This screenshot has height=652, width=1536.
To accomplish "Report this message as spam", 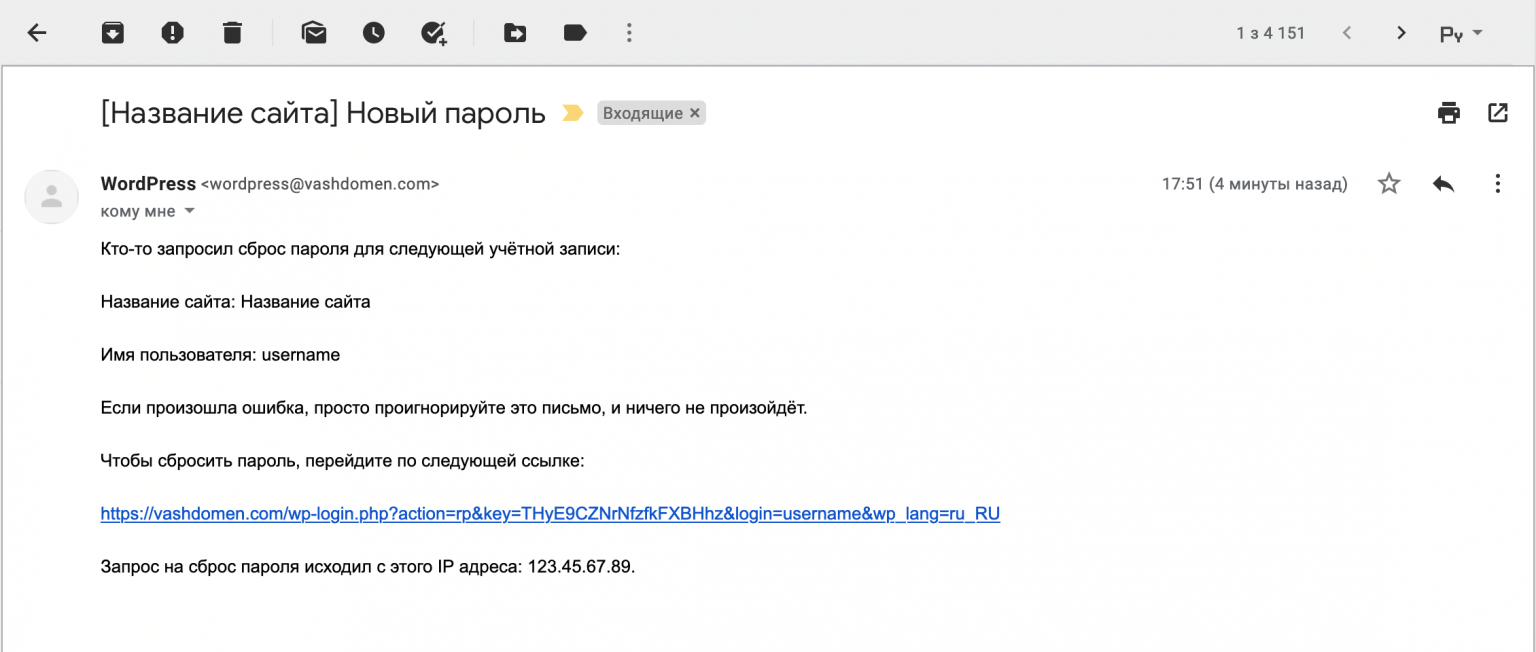I will [x=173, y=33].
